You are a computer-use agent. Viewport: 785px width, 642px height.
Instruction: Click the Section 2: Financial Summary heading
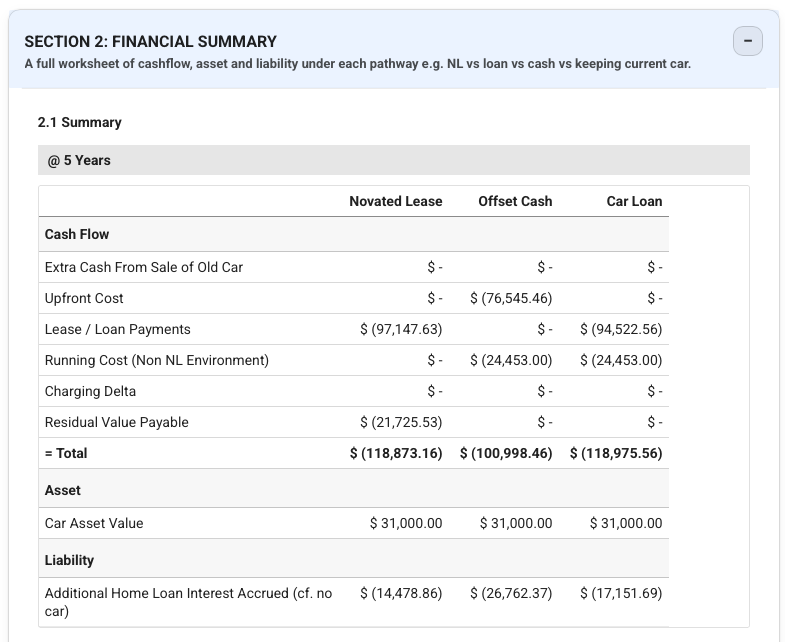pos(151,41)
